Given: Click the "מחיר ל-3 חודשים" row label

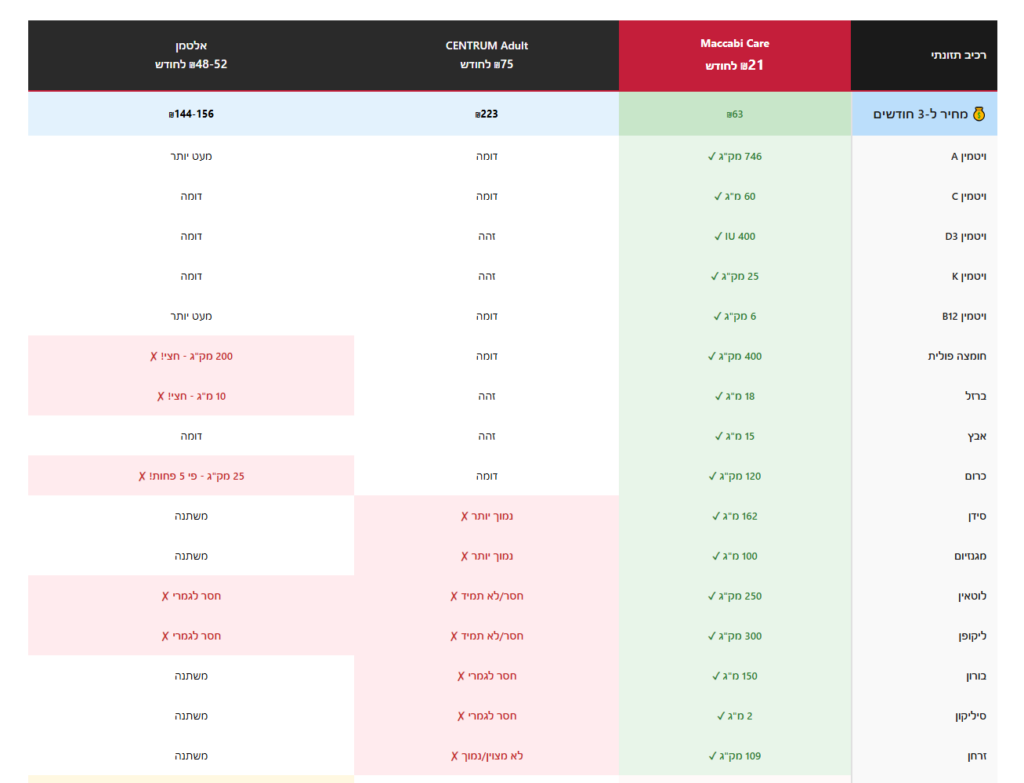Looking at the screenshot, I should 921,114.
